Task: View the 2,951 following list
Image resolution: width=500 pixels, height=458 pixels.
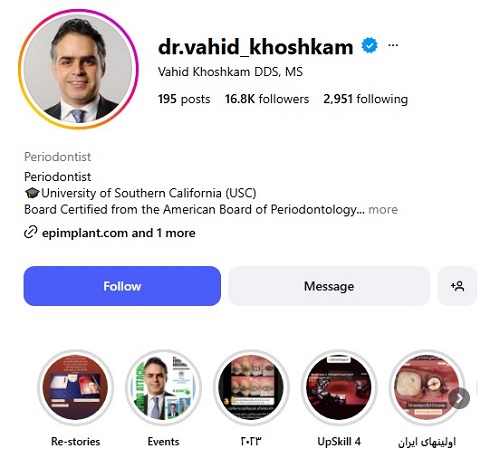Action: click(x=366, y=99)
